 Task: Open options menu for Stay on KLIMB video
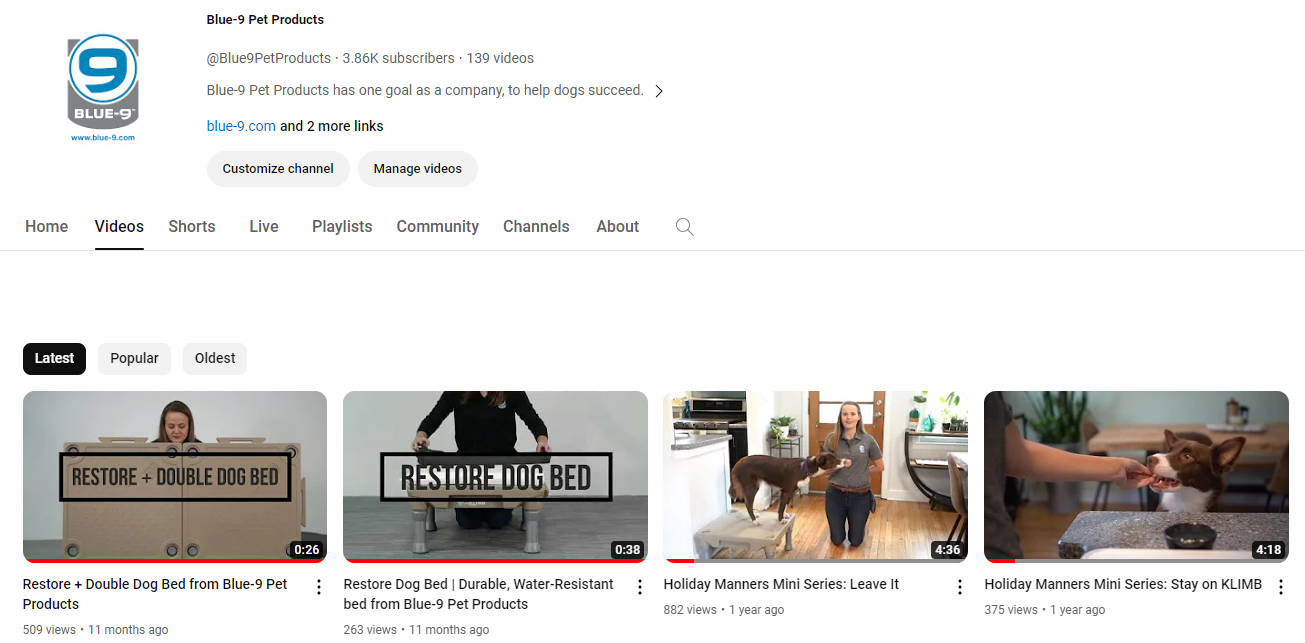pyautogui.click(x=1280, y=587)
